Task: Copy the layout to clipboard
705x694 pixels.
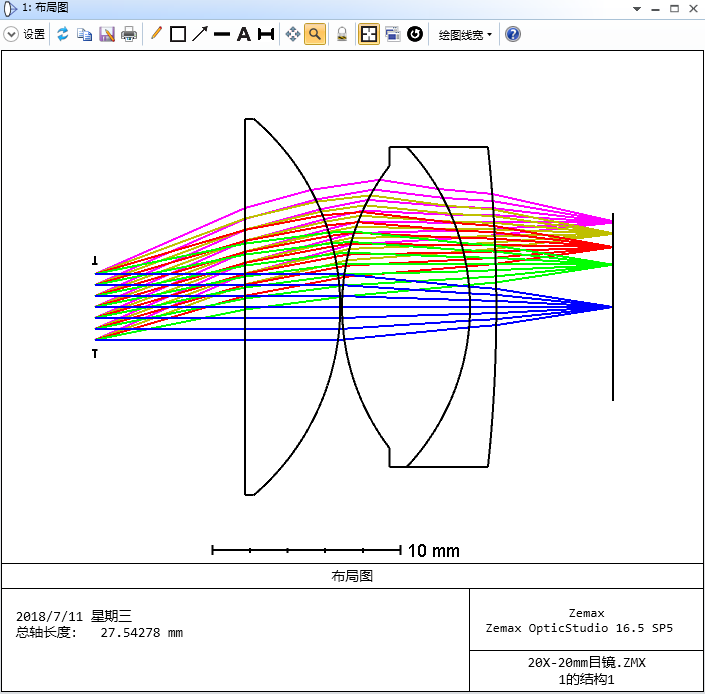Action: click(85, 34)
